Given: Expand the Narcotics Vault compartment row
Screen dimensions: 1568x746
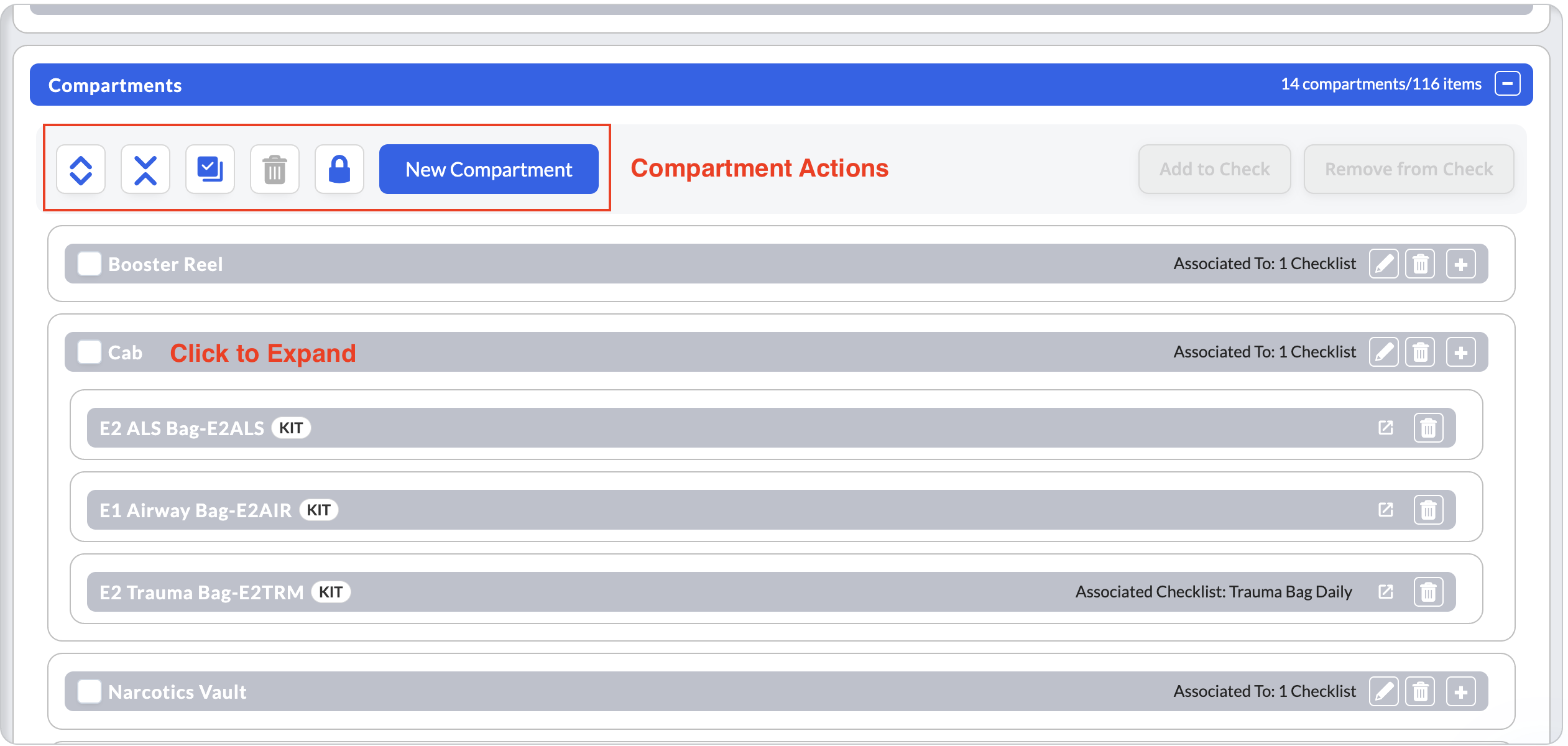Looking at the screenshot, I should 776,691.
